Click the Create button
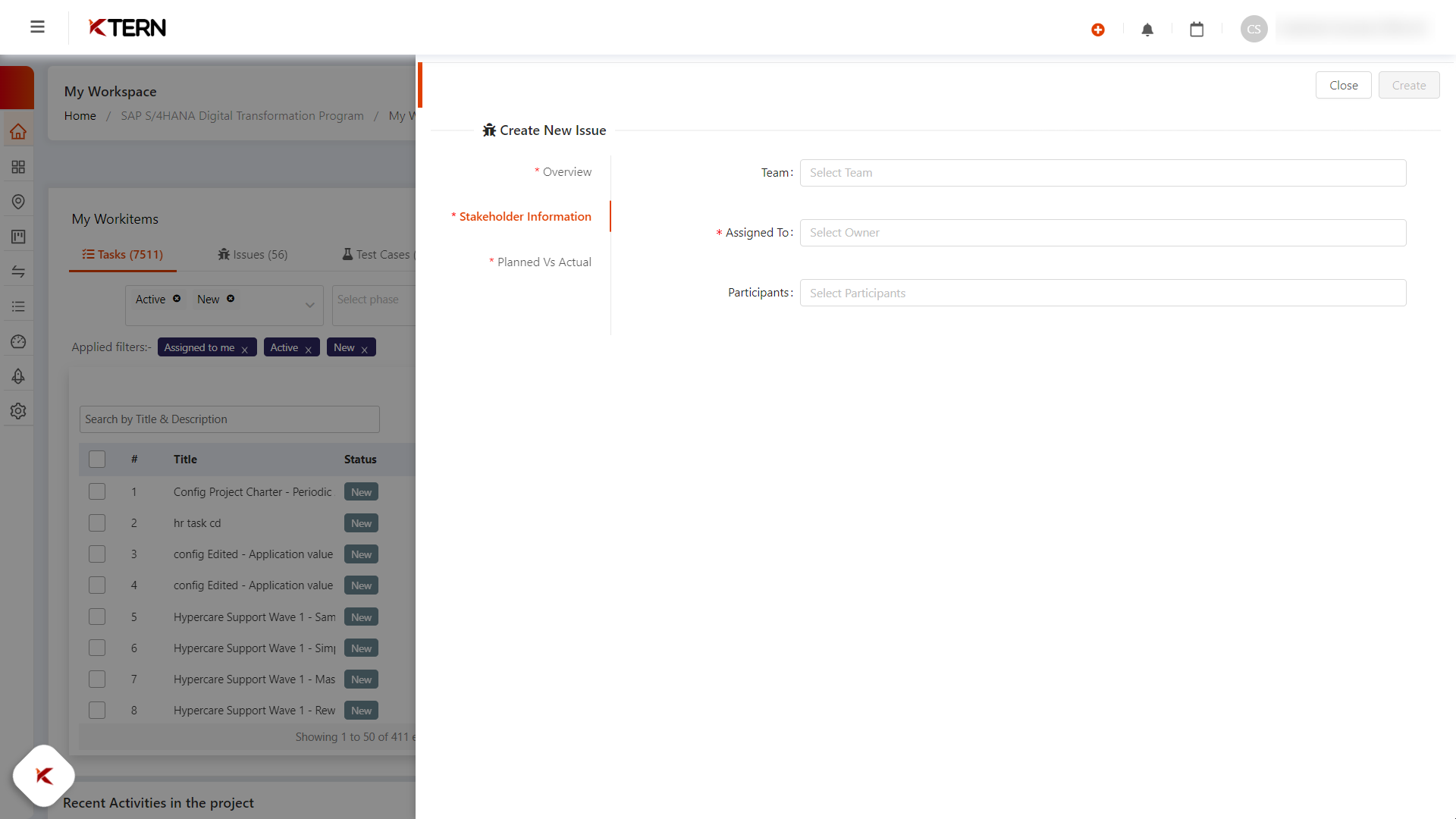 pyautogui.click(x=1408, y=86)
